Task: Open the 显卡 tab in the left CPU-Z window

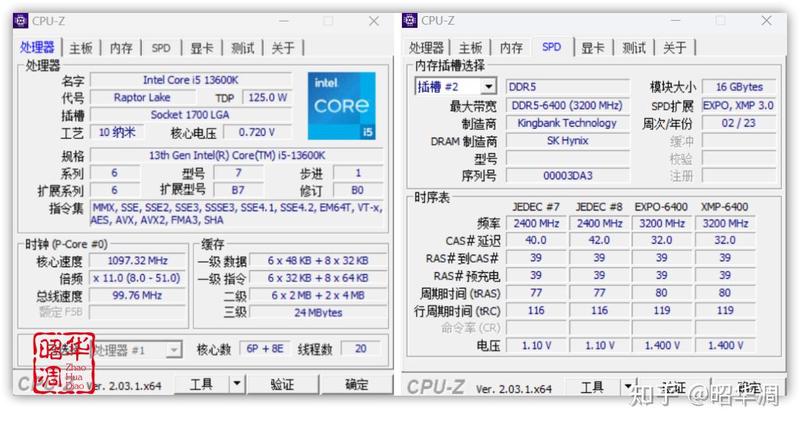Action: pyautogui.click(x=202, y=48)
